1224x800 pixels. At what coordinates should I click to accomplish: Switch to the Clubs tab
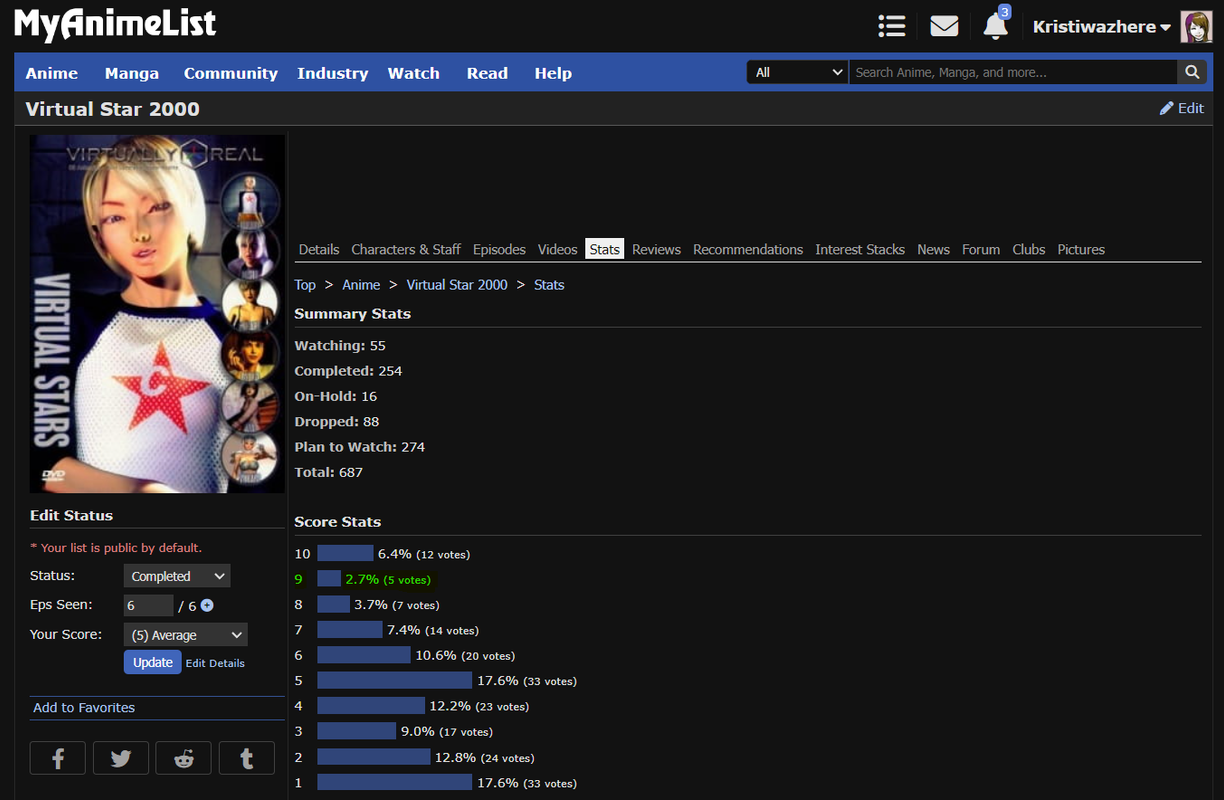tap(1029, 249)
